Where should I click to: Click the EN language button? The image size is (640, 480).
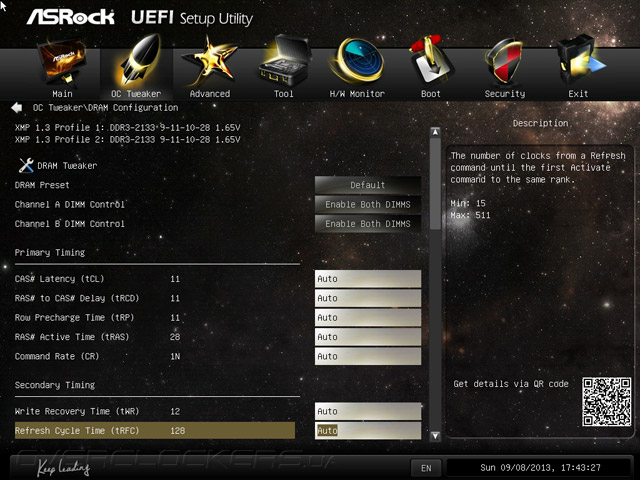tap(426, 468)
